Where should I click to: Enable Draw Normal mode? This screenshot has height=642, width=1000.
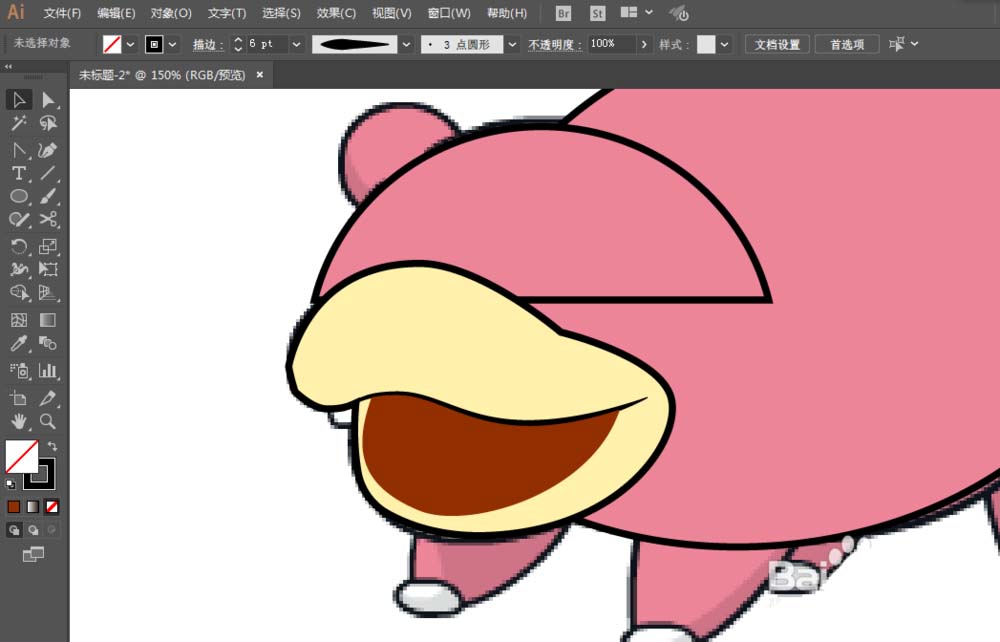pyautogui.click(x=14, y=530)
